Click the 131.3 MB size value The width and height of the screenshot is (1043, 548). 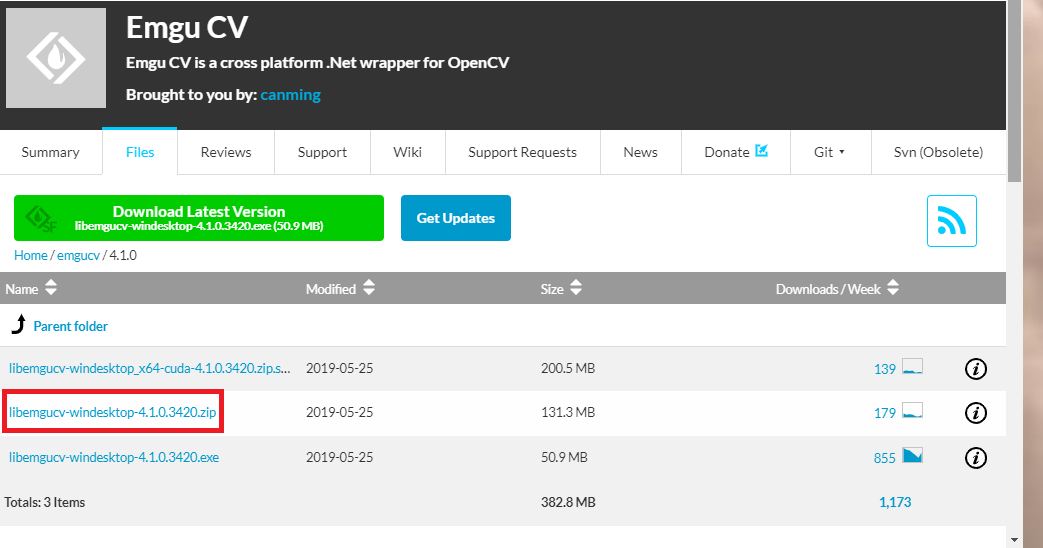pos(568,412)
